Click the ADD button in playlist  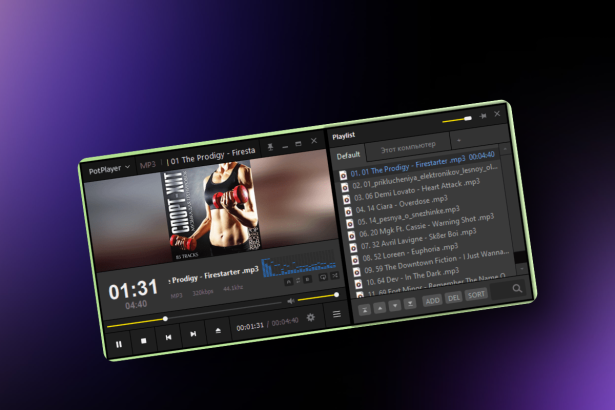point(433,300)
